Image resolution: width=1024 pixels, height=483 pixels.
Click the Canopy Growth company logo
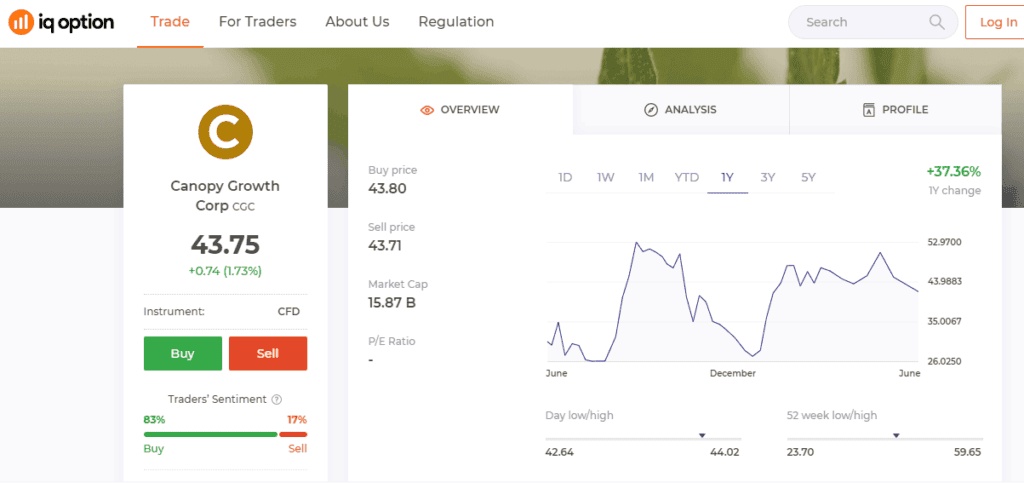click(x=225, y=131)
